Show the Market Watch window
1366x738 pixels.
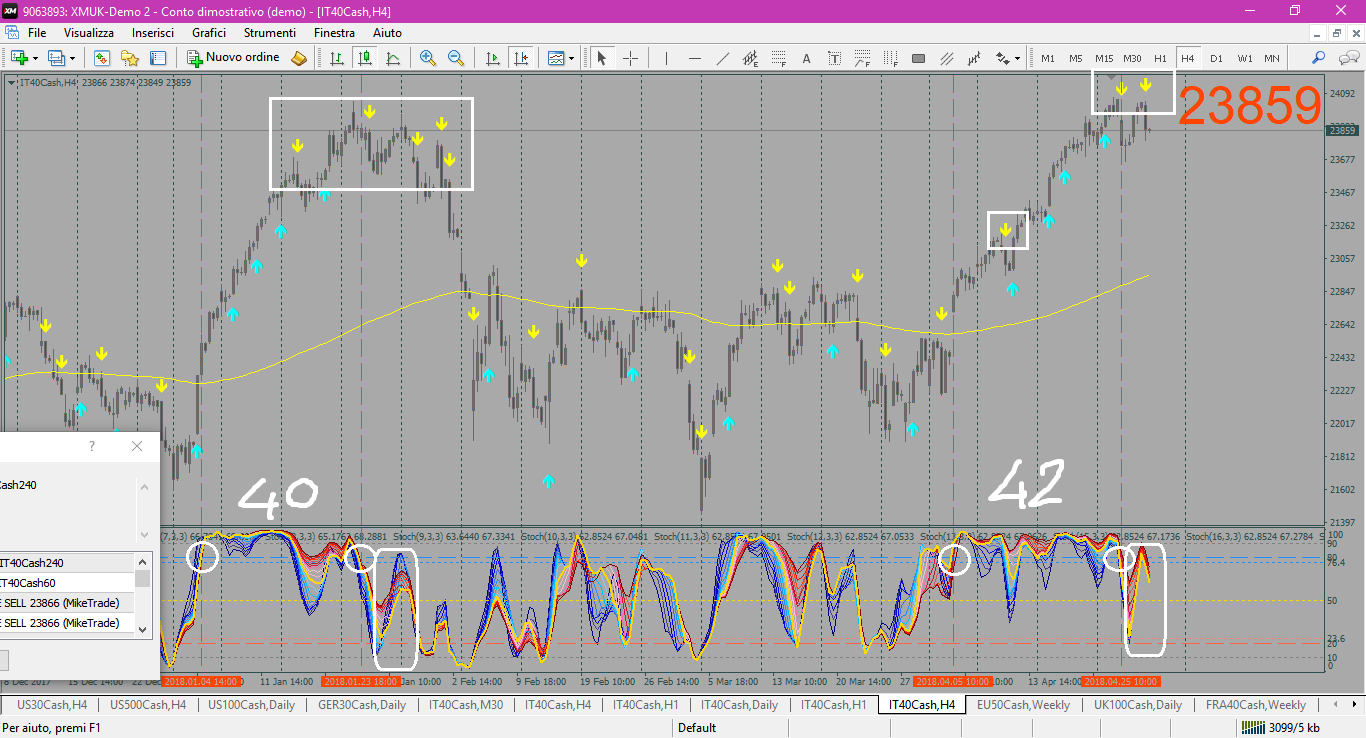click(x=102, y=58)
